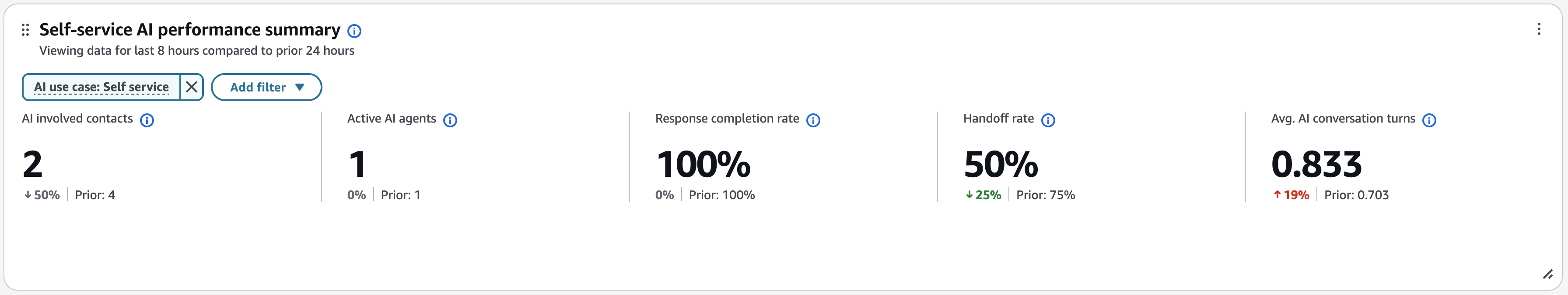This screenshot has width=1568, height=295.
Task: Click the 25% decrease indicator
Action: [982, 194]
